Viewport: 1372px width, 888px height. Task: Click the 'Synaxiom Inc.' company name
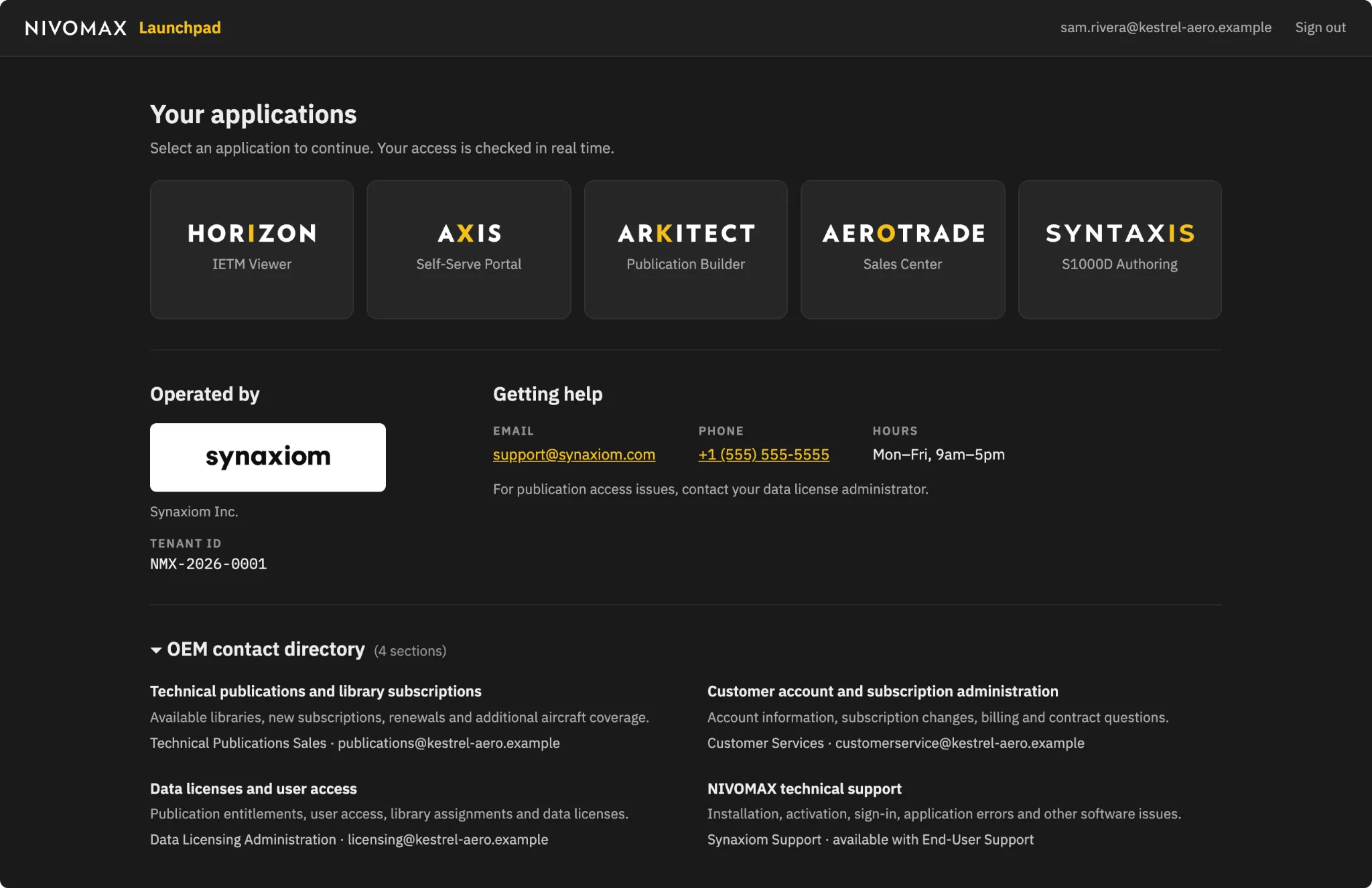tap(194, 512)
